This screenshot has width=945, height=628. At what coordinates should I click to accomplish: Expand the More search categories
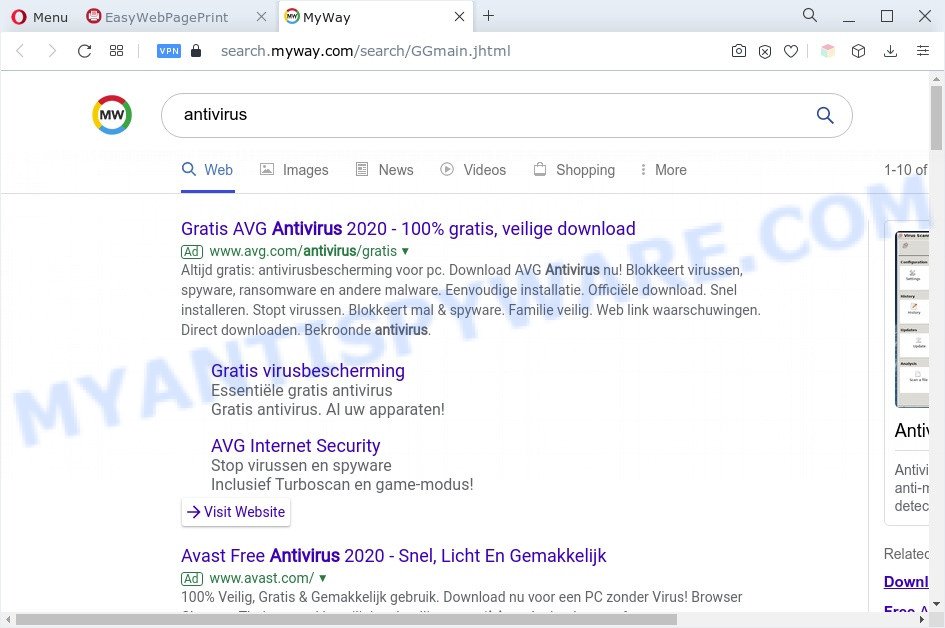(663, 170)
